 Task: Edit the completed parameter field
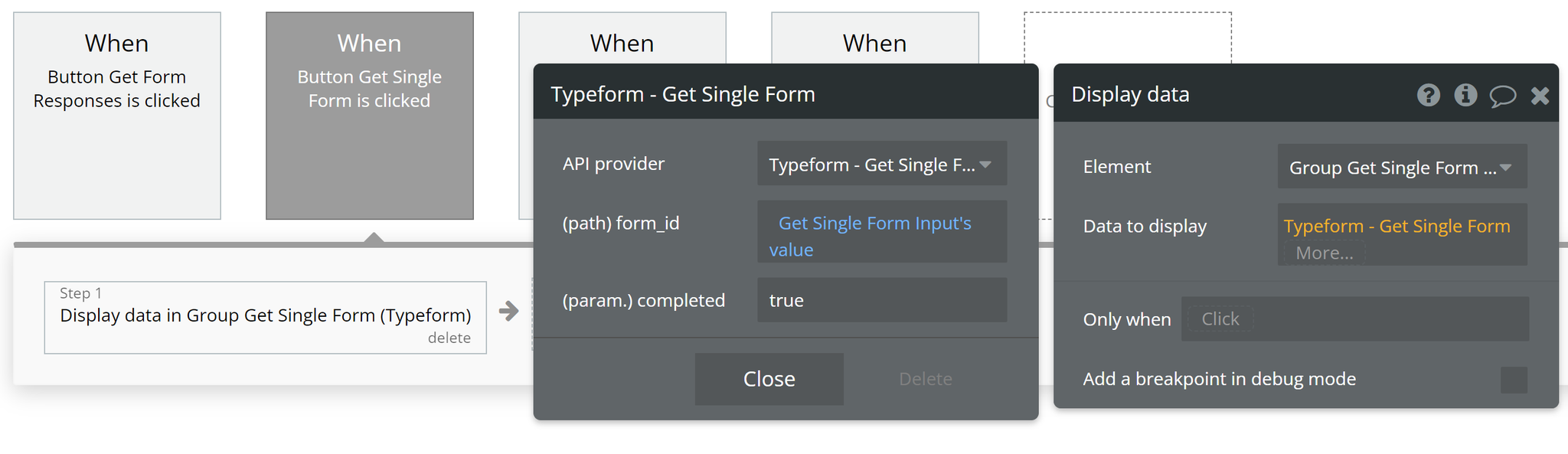(882, 300)
